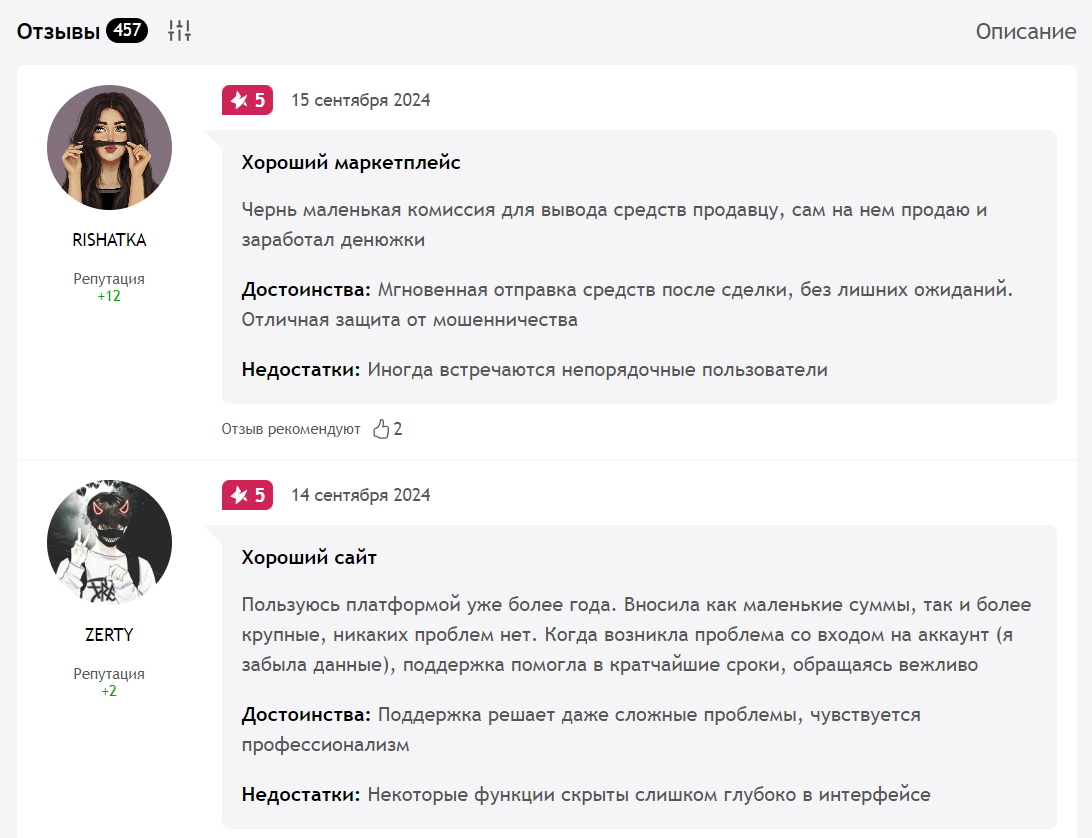
Task: Open the review titled Хороший сайт
Action: [309, 557]
